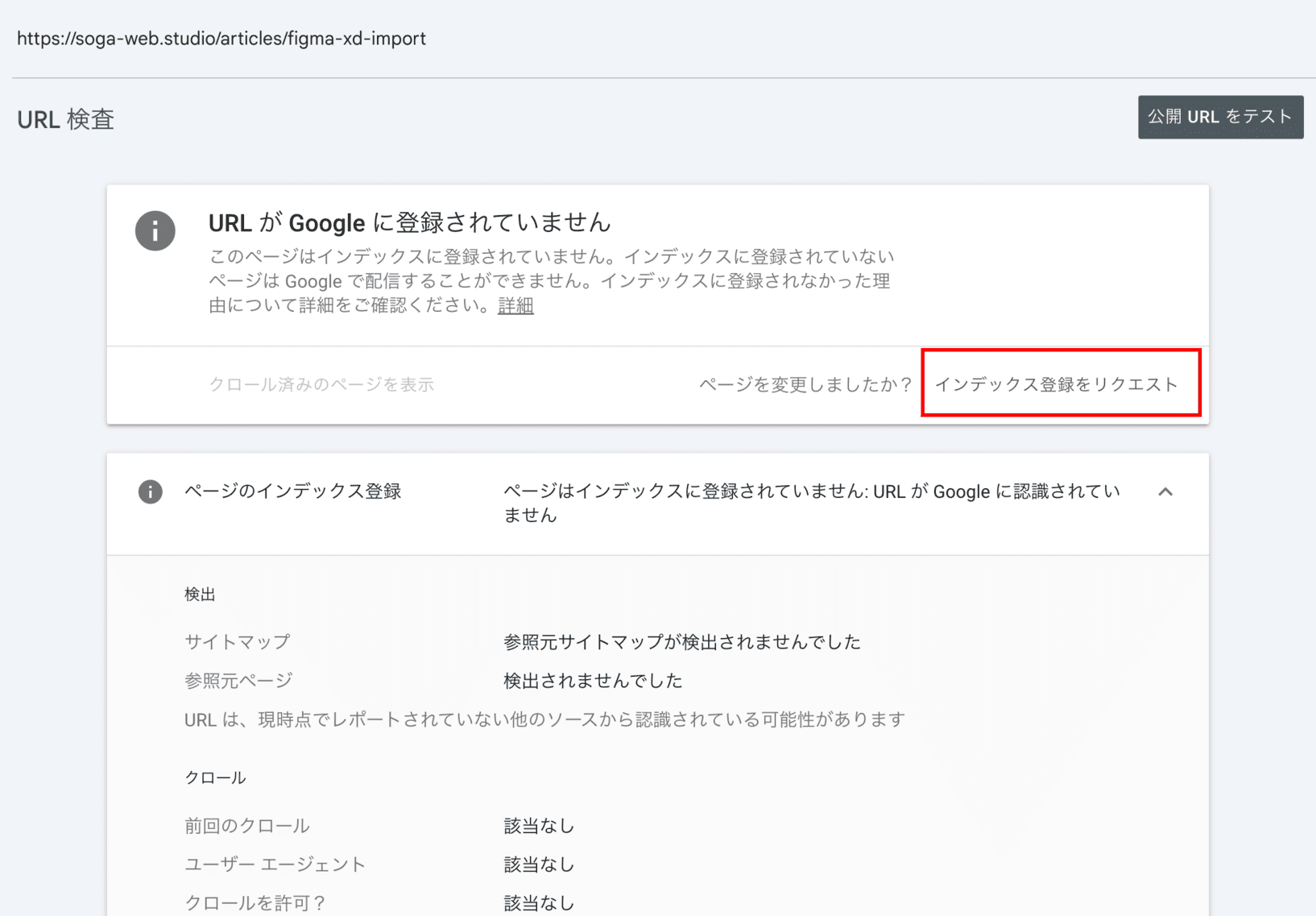Click the クロール section header
1316x916 pixels.
[214, 777]
